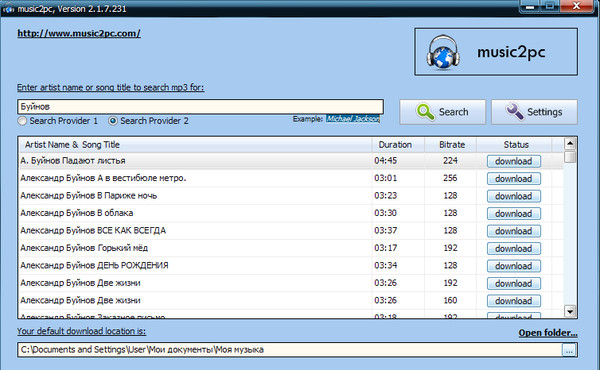Select the row Александр Буйнов ВСЕ КАК ВСЕГДА

pos(291,231)
